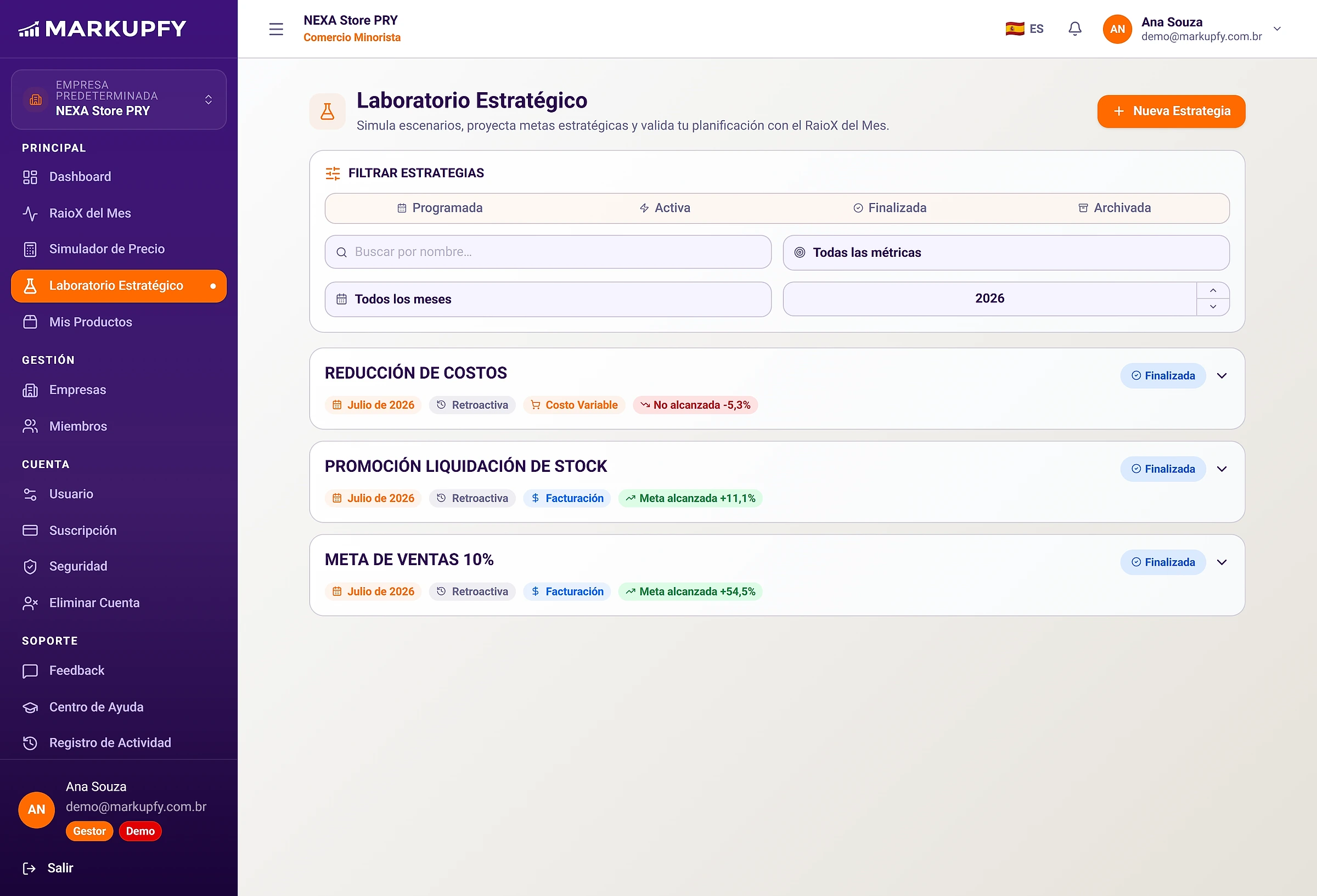1317x896 pixels.
Task: Click the Buscar por nombre search field
Action: (548, 252)
